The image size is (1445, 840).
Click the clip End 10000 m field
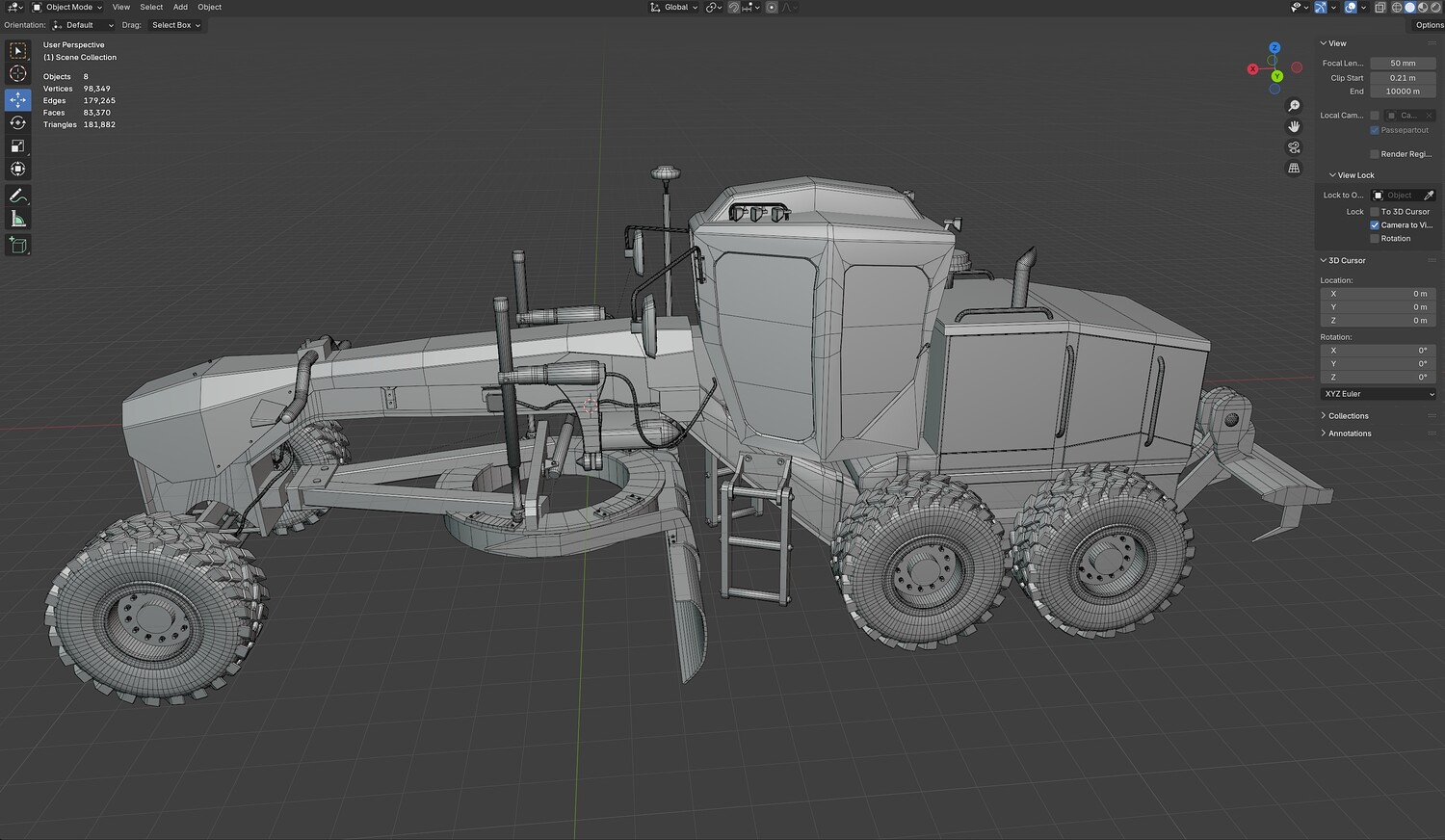pos(1403,92)
